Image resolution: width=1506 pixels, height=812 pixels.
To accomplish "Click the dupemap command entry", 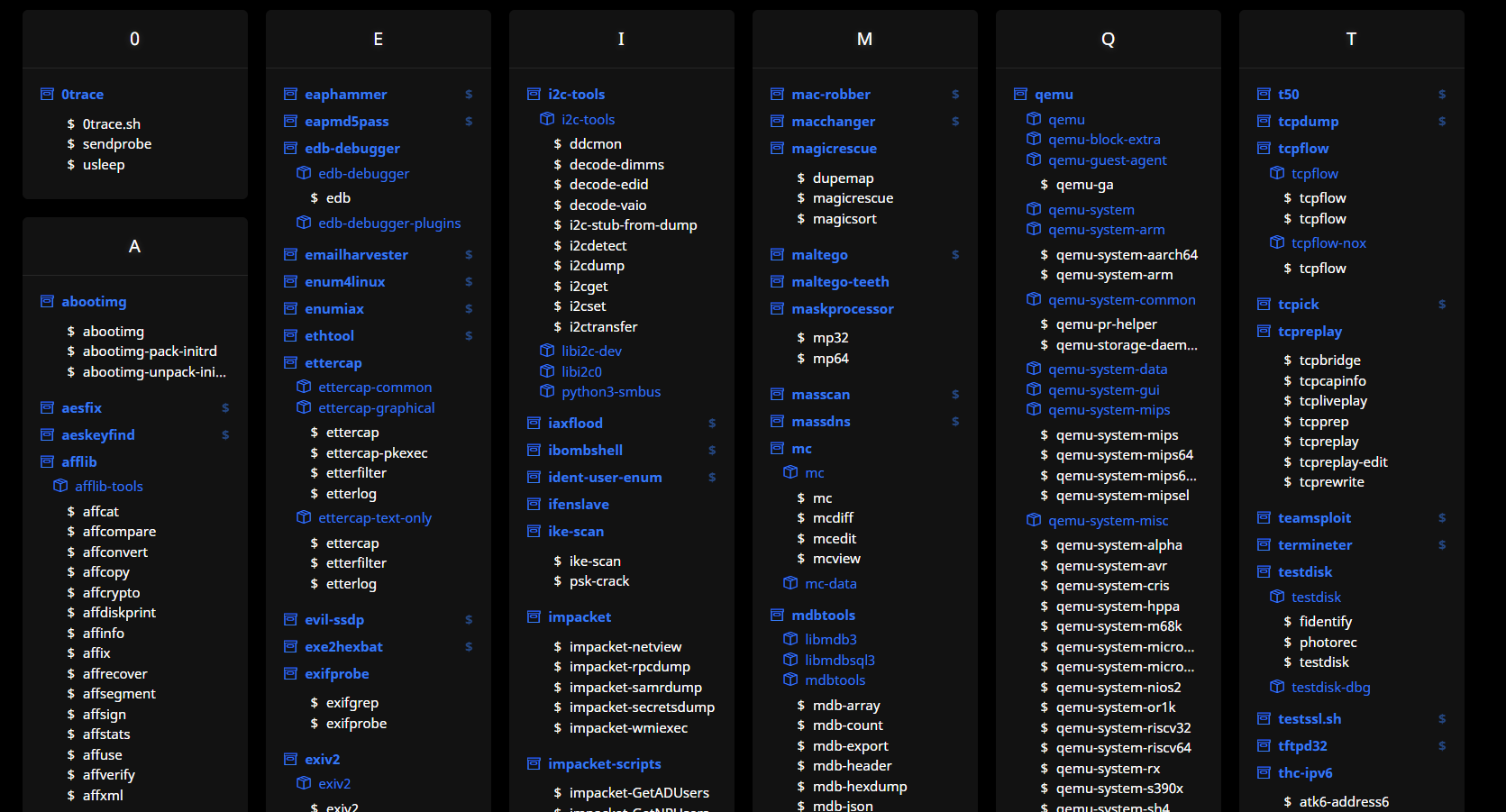I will [844, 178].
